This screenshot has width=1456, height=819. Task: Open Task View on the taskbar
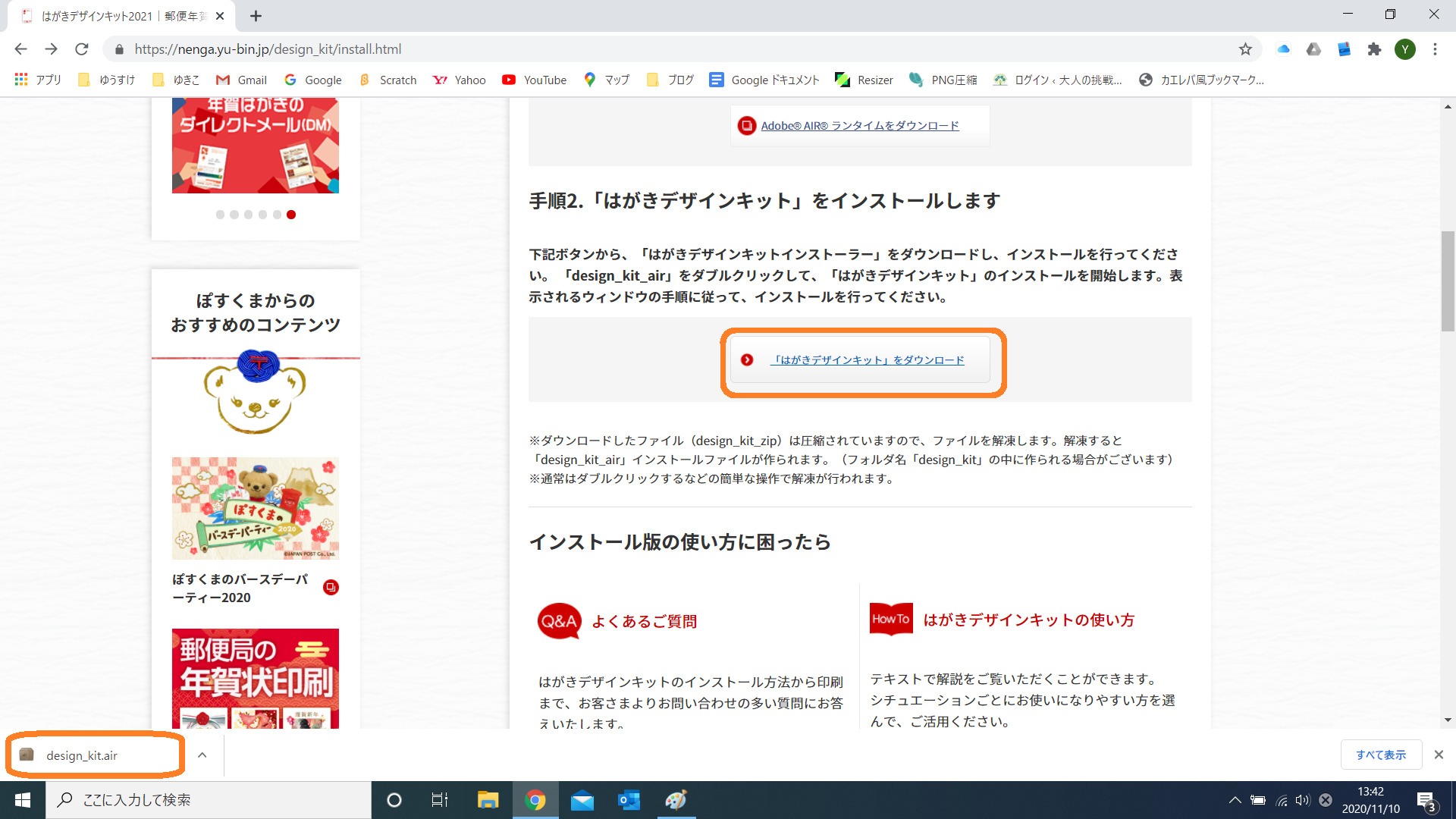click(x=440, y=800)
